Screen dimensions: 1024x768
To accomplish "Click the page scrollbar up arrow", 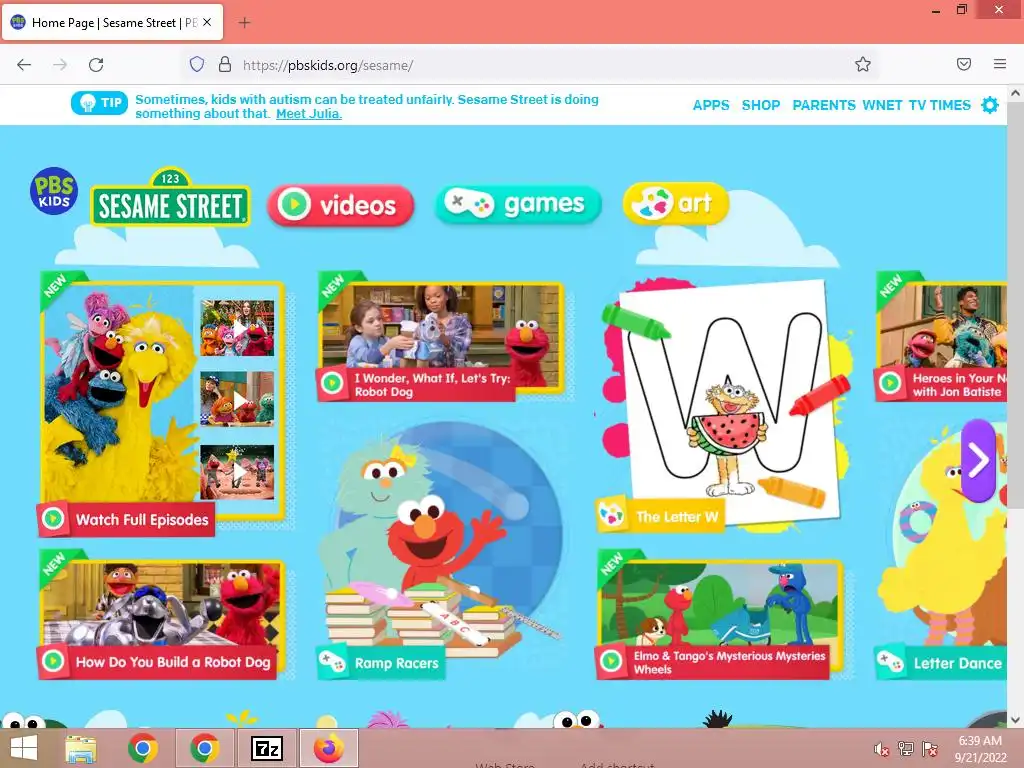I will 1016,93.
